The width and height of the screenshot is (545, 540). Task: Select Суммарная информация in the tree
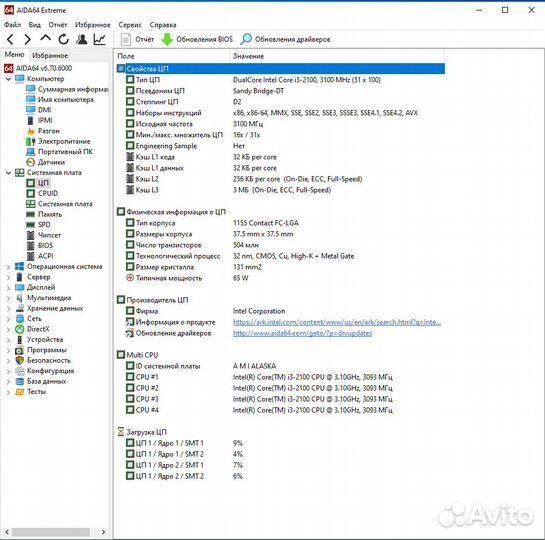(x=67, y=89)
